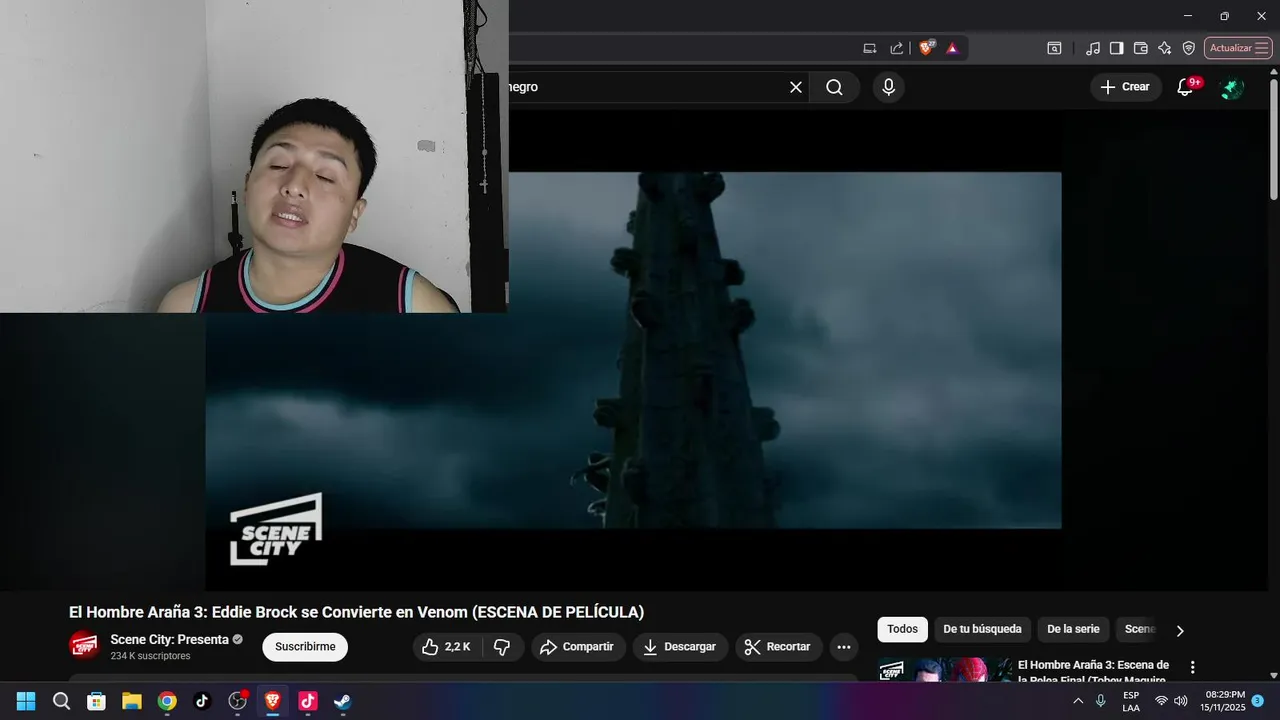
Task: Open Windows taskbar search
Action: [x=61, y=701]
